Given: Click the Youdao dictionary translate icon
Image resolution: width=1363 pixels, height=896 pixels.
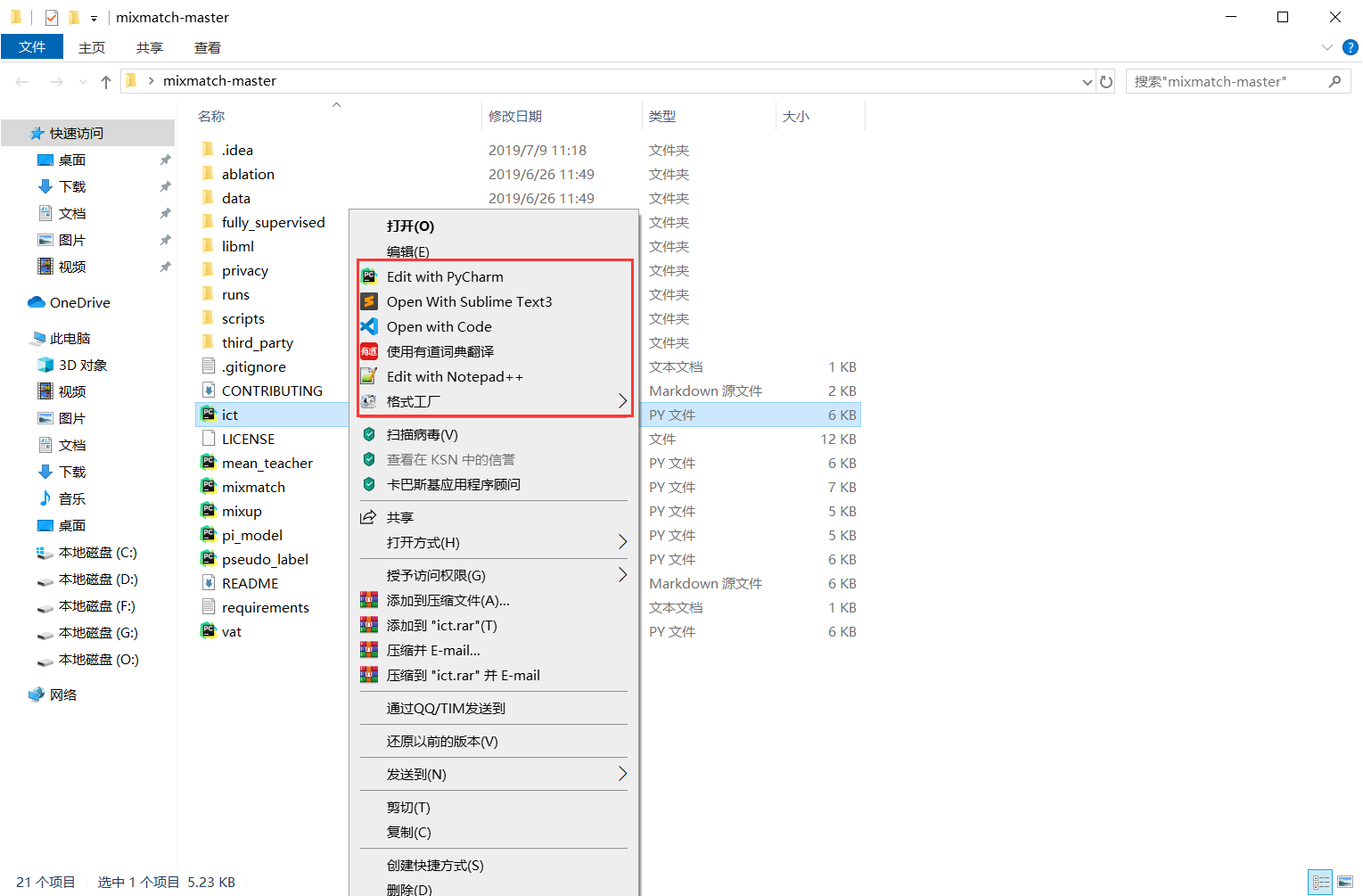Looking at the screenshot, I should click(x=369, y=351).
